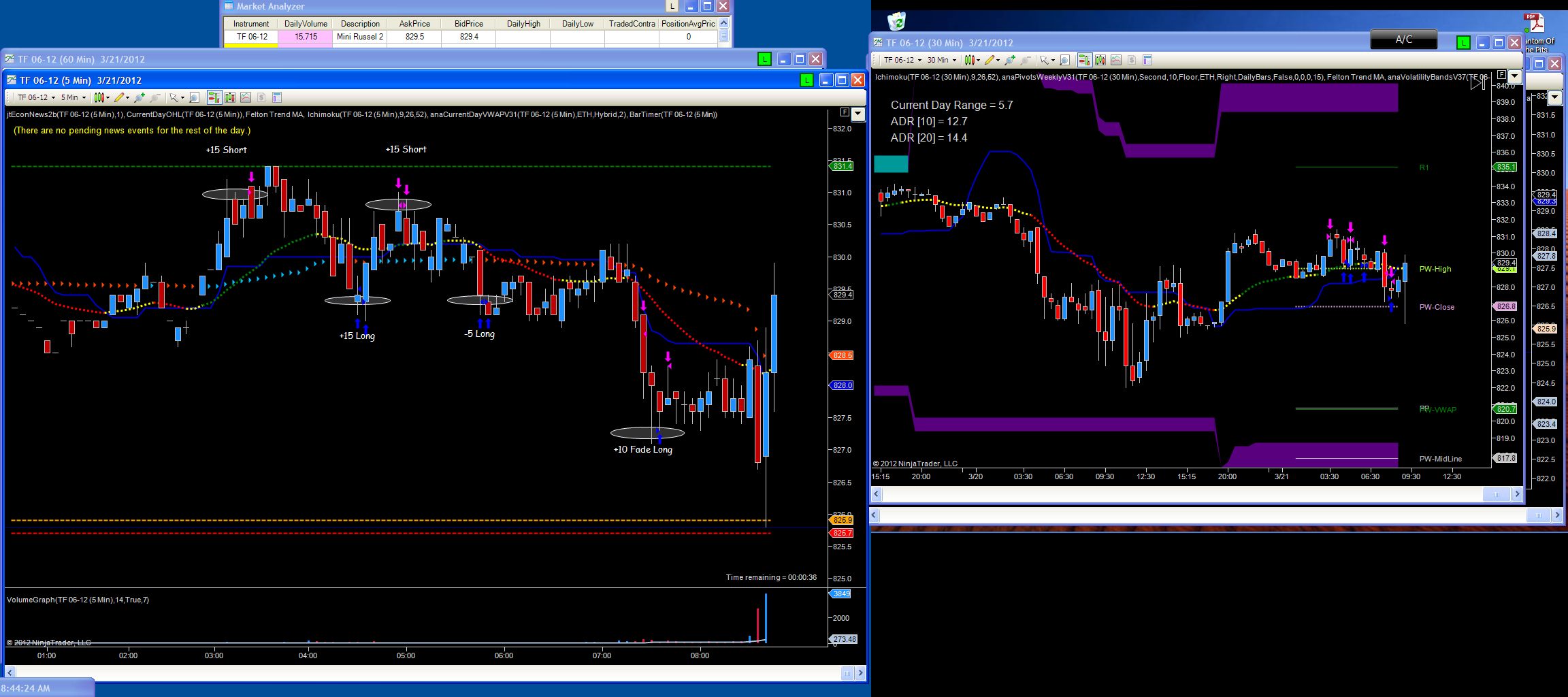
Task: Open chart style candles icon in 30 Min chart
Action: [969, 60]
